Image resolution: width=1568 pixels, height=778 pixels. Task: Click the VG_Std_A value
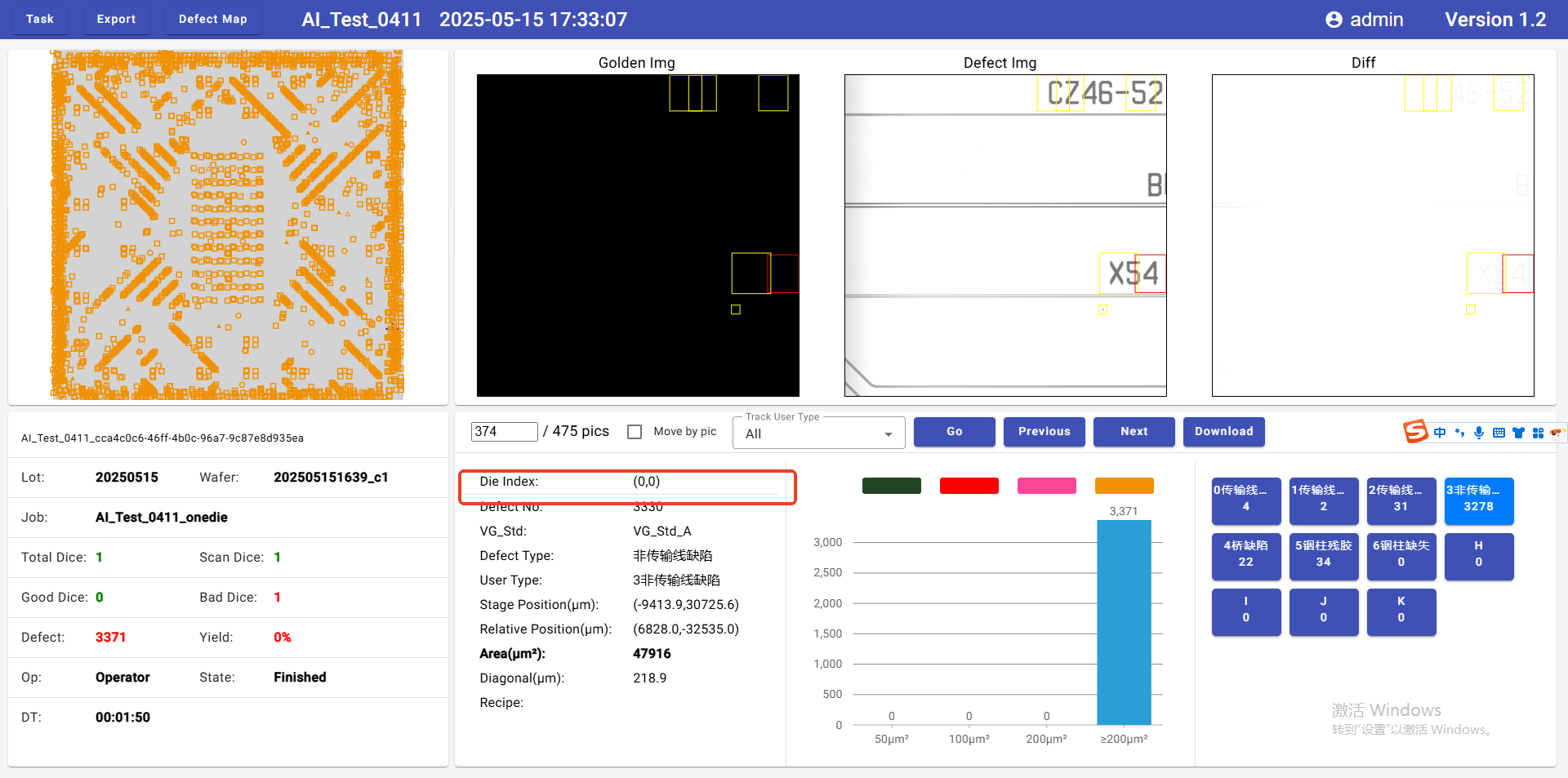tap(662, 531)
